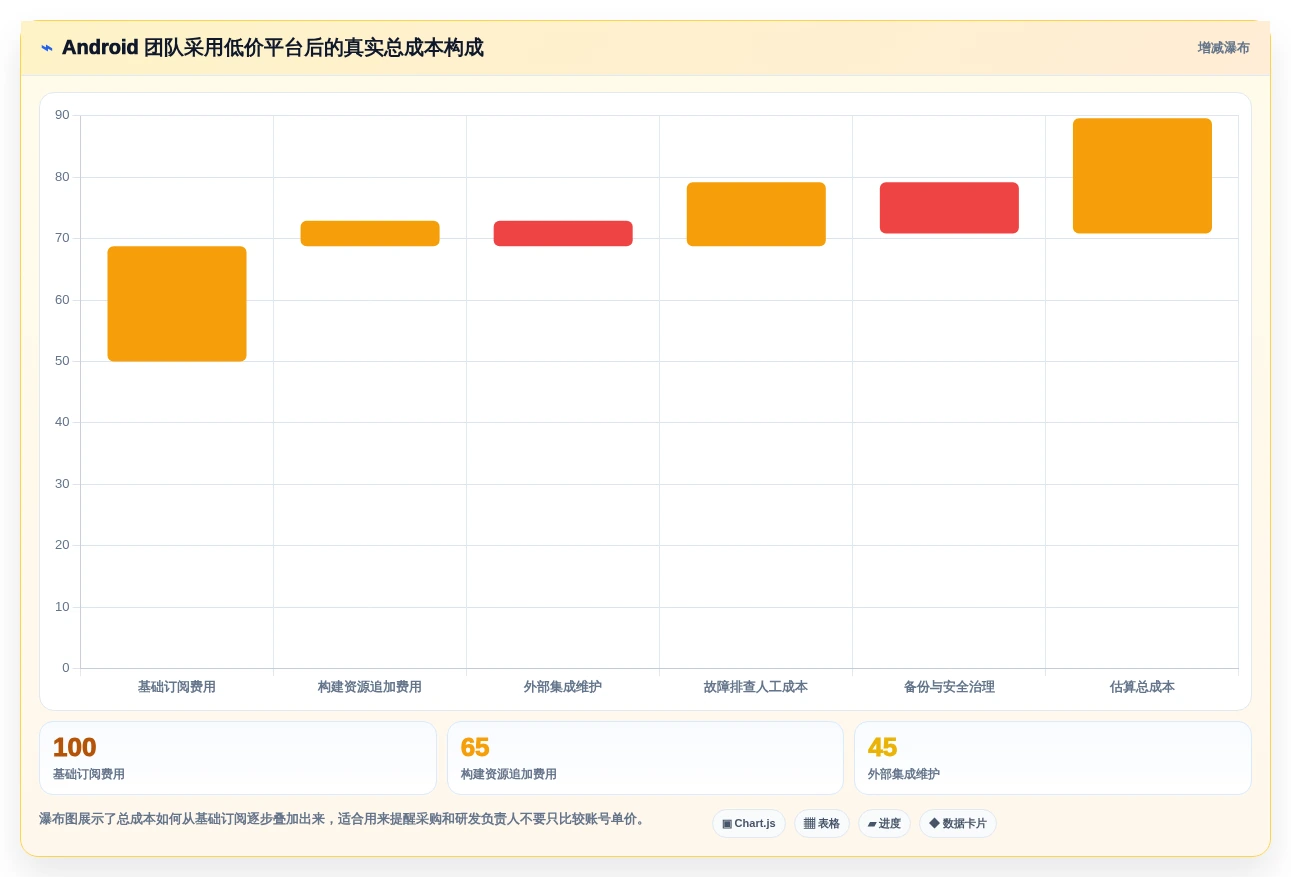Select the 进度 tag chip
The height and width of the screenshot is (877, 1291).
click(884, 824)
